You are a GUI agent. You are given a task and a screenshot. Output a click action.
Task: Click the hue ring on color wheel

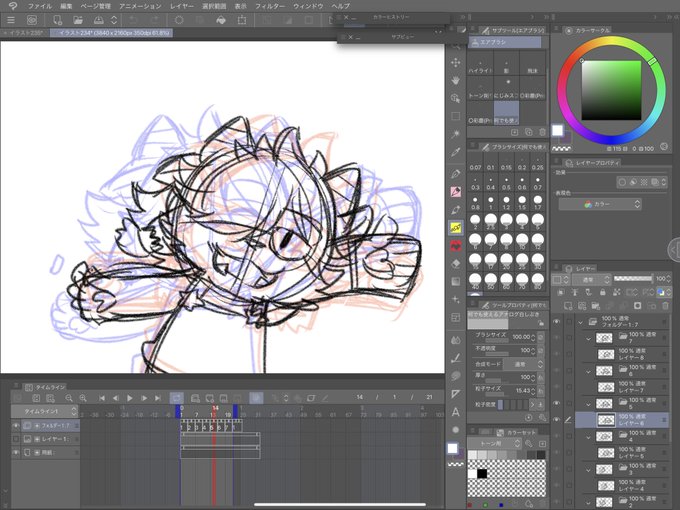click(x=611, y=90)
